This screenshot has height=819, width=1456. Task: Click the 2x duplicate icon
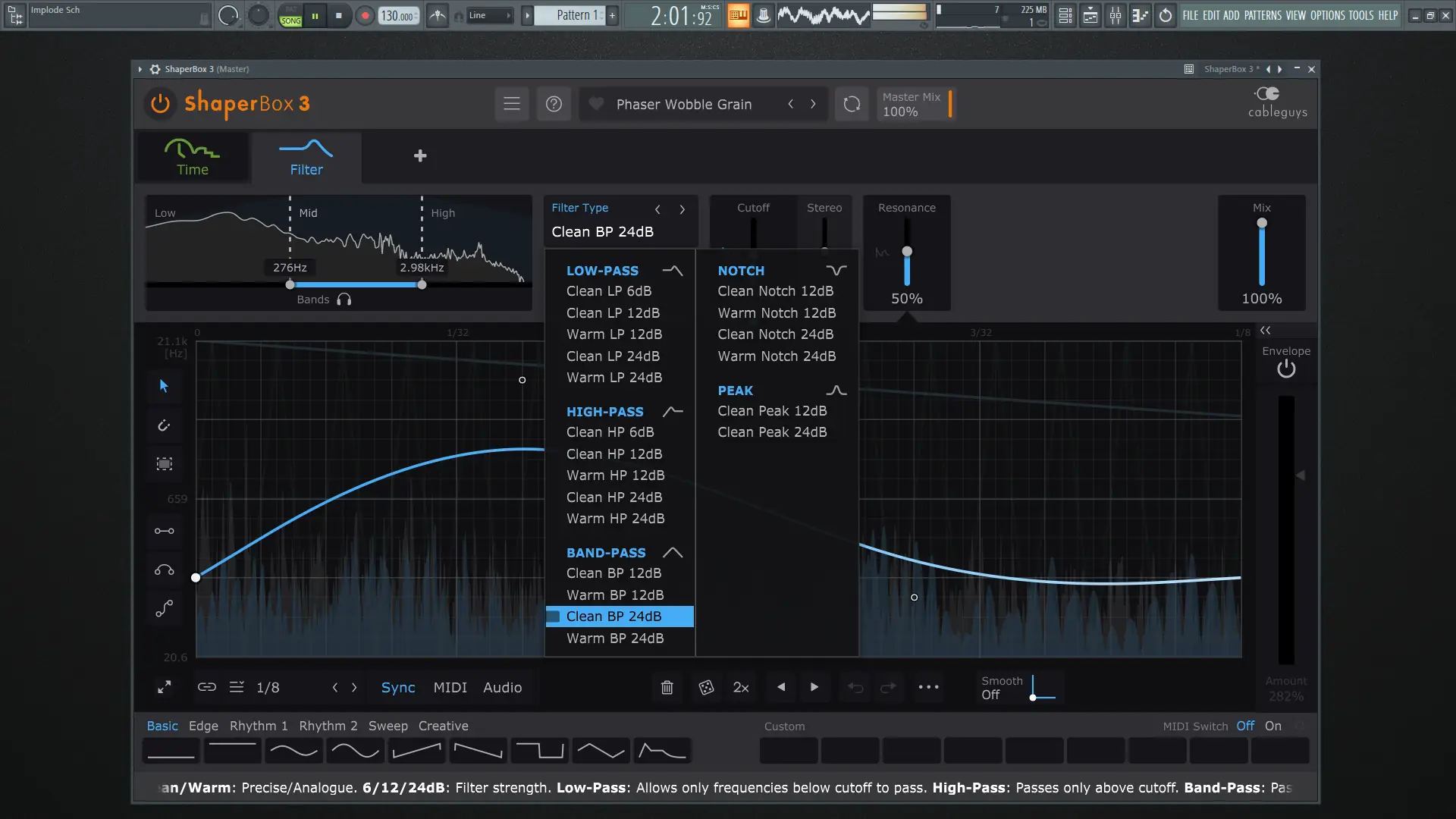pos(741,688)
